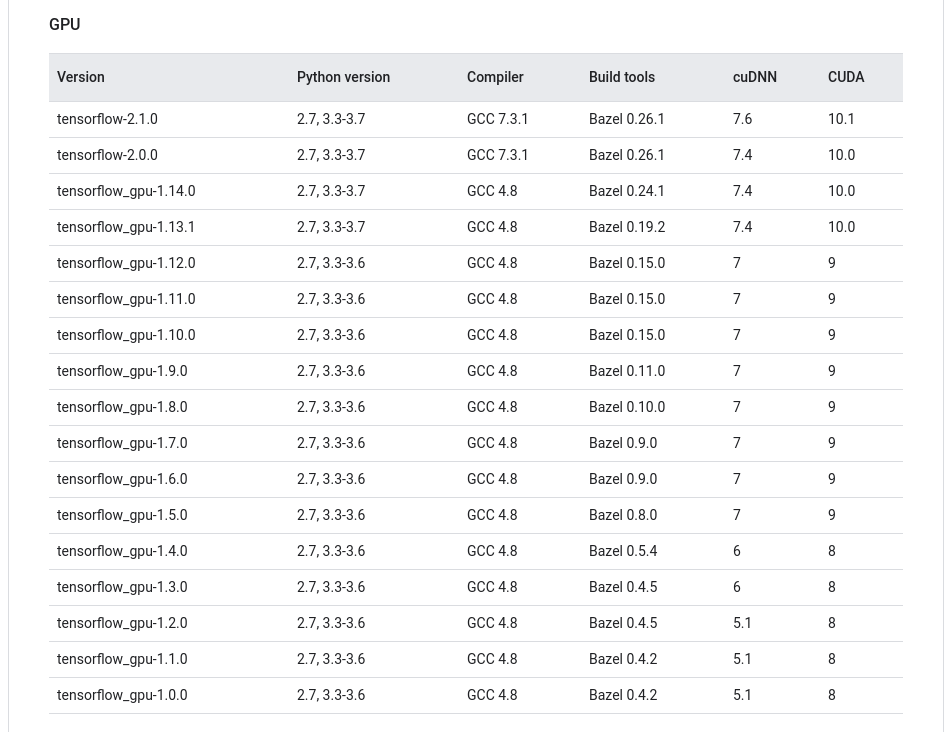Select tensorflow_gpu-1.10.0 cell

point(126,335)
